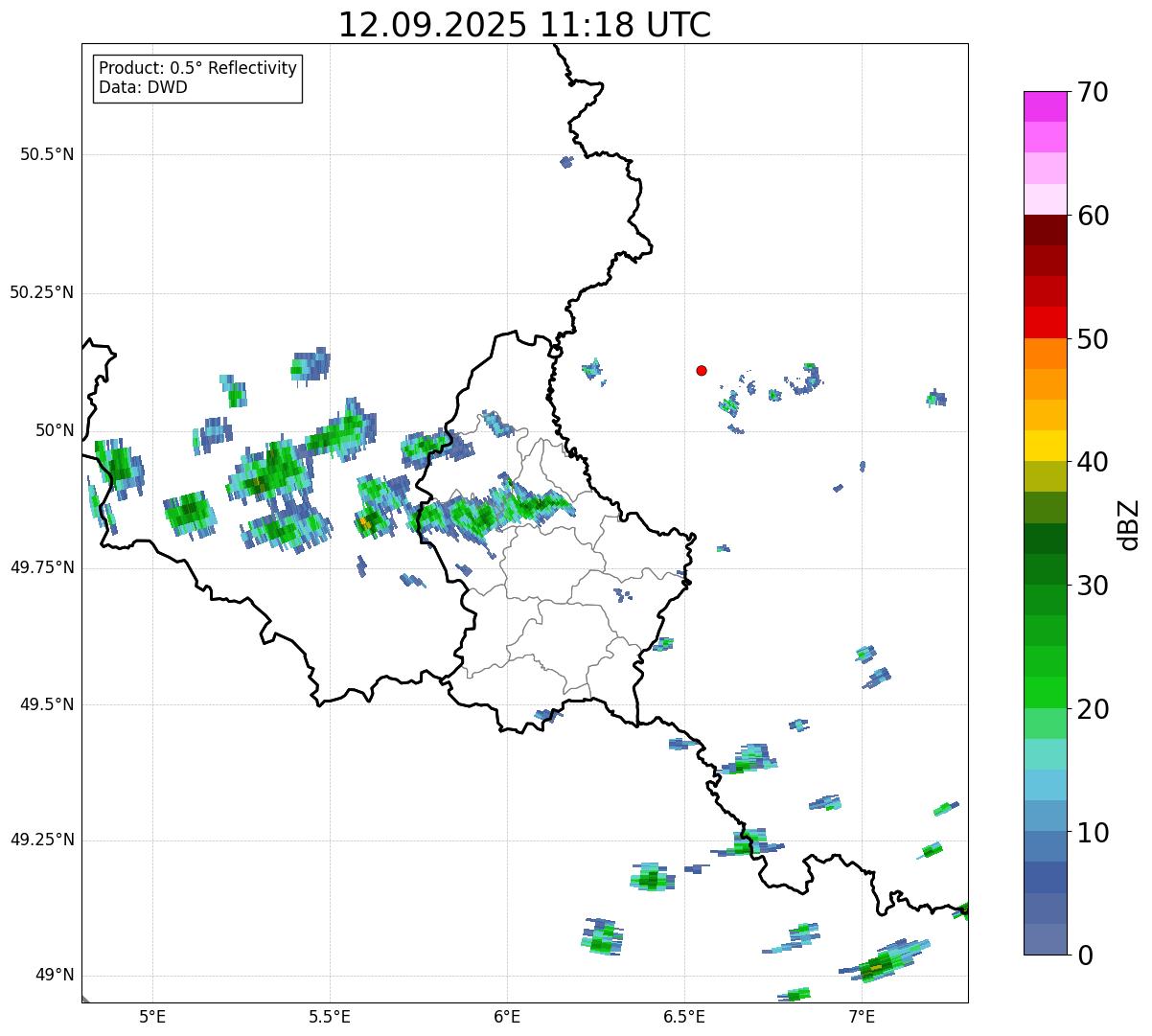
Task: Click the 49.5°N latitude label
Action: (x=47, y=704)
